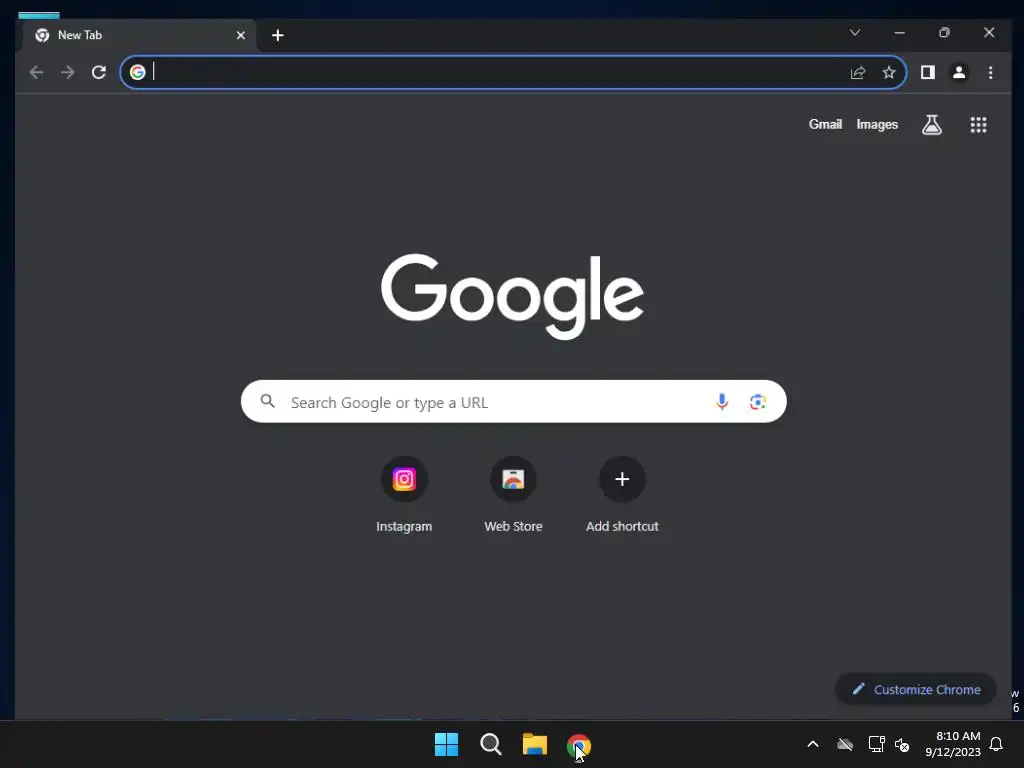Open Windows taskbar search
This screenshot has height=768, width=1024.
point(490,744)
